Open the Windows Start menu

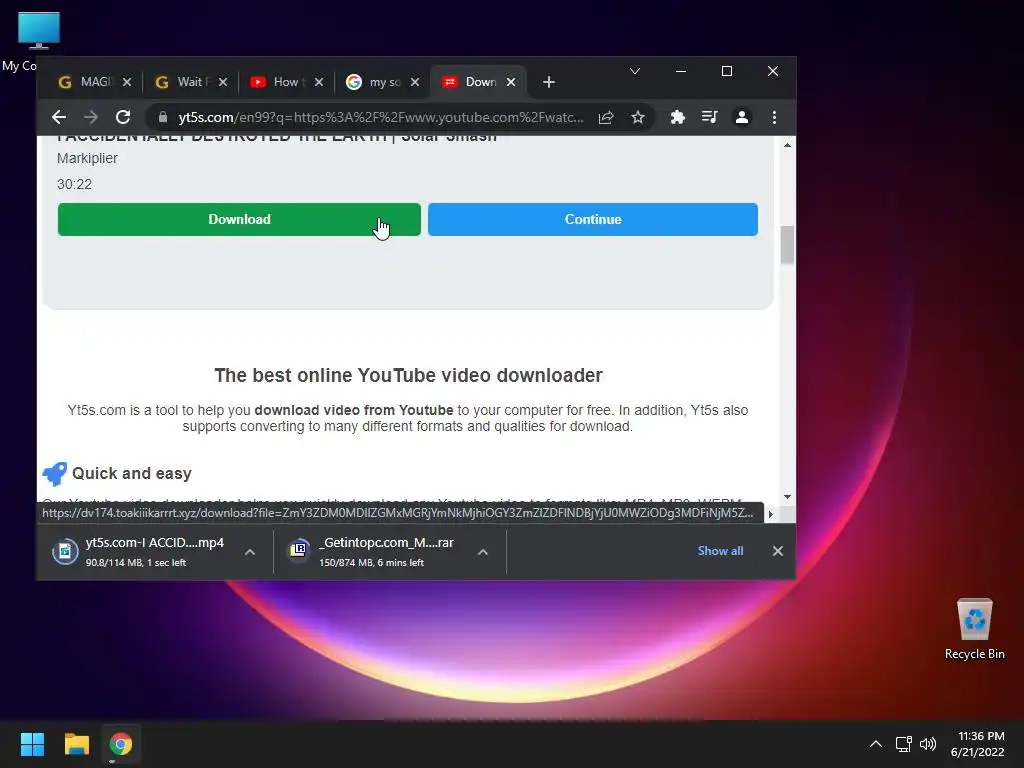pyautogui.click(x=32, y=744)
